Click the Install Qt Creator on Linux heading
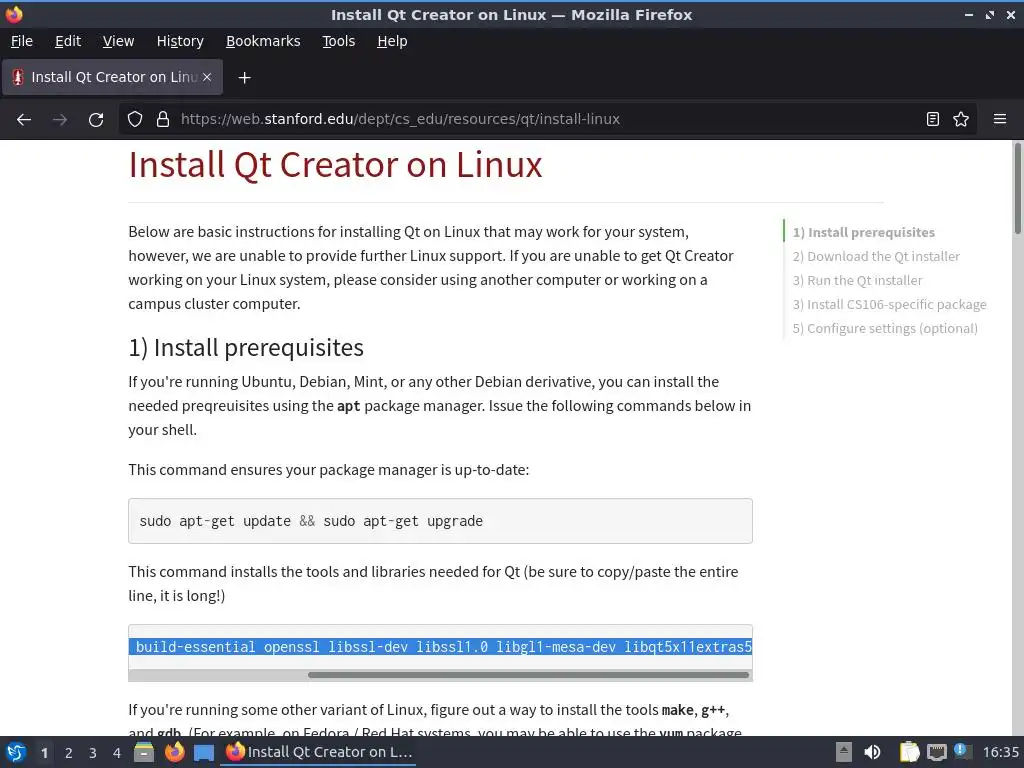The image size is (1024, 768). coord(335,165)
